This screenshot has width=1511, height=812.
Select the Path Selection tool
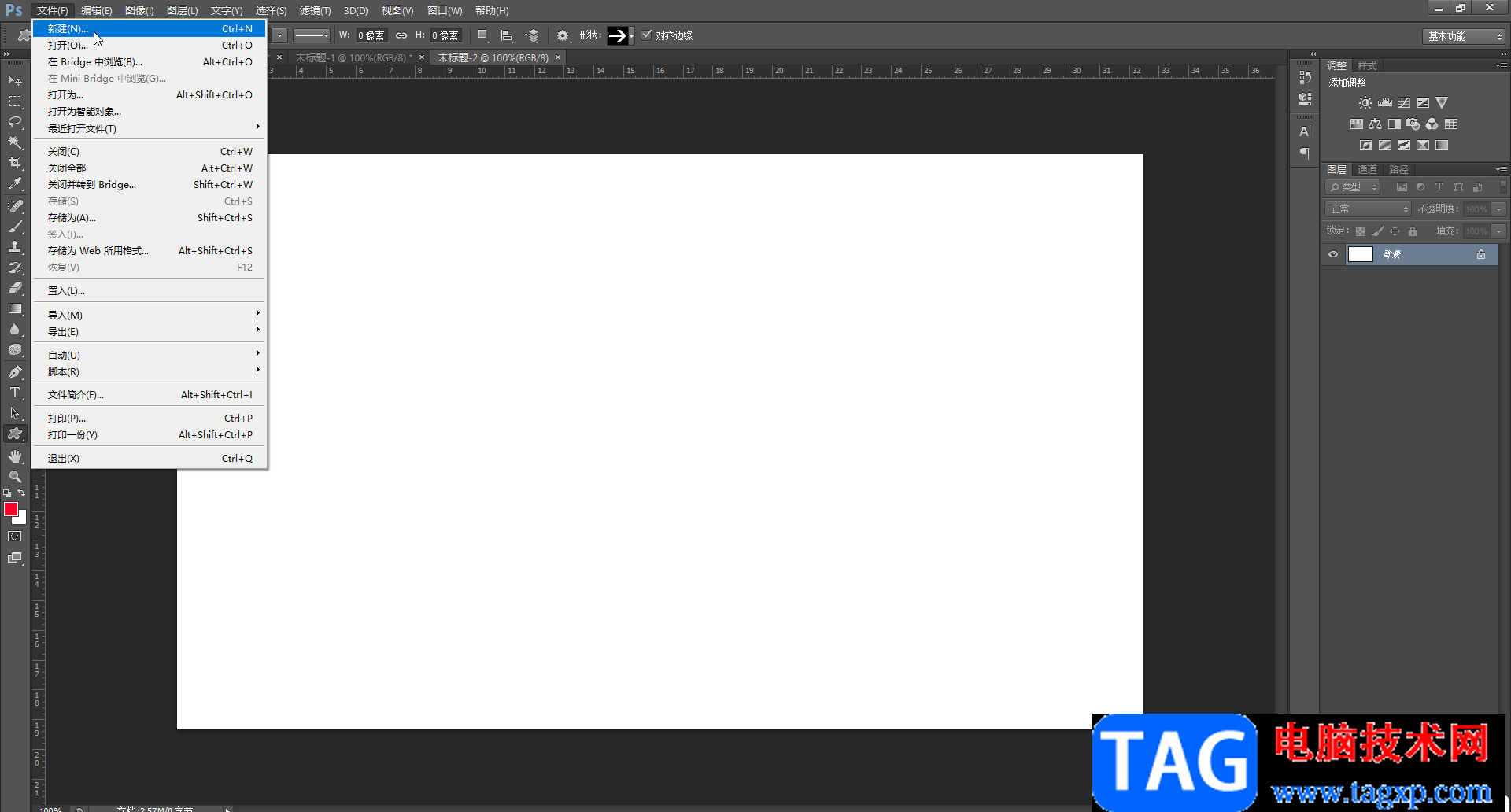point(15,413)
